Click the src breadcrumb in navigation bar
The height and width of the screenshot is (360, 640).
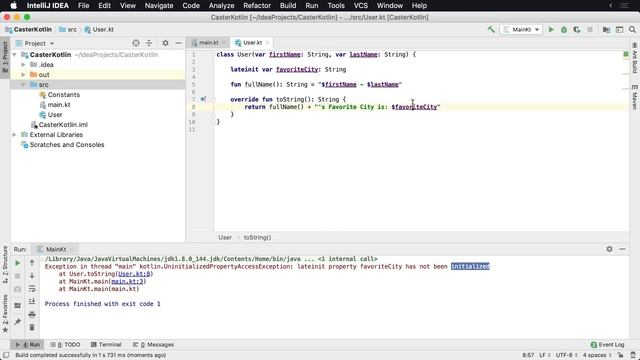pyautogui.click(x=68, y=29)
